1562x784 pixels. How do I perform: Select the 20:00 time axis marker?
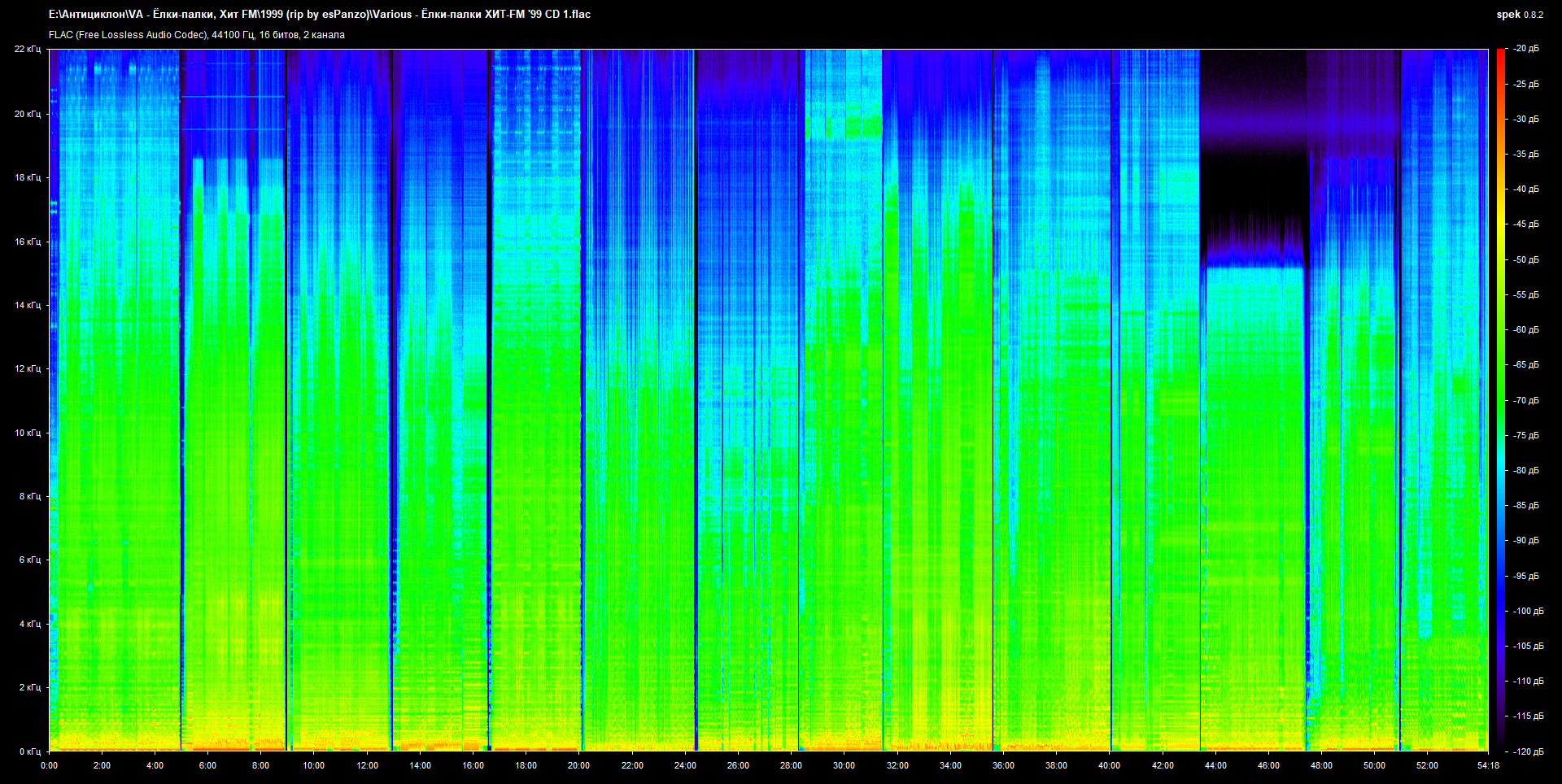click(578, 765)
